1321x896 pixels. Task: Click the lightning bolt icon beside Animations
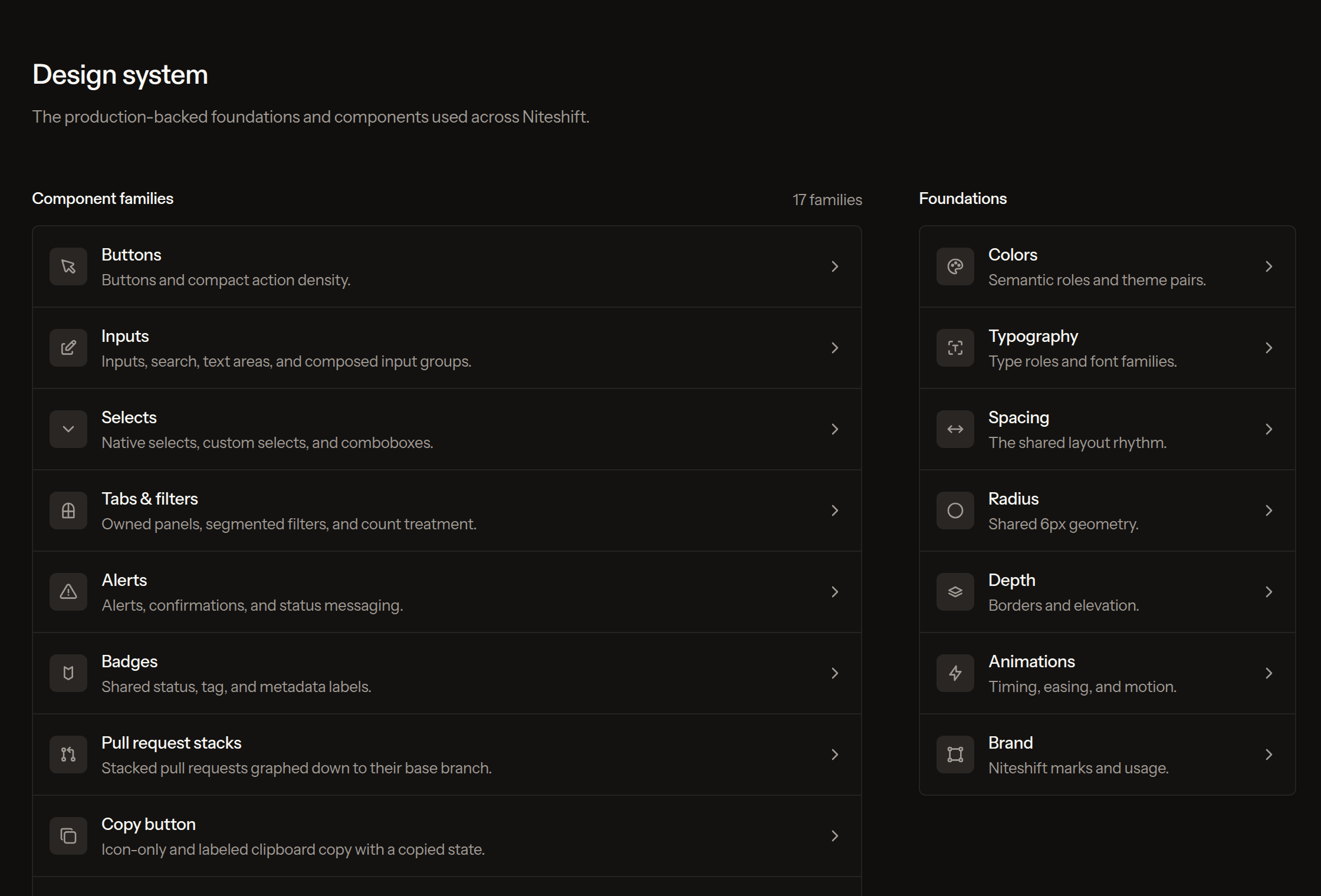coord(955,673)
